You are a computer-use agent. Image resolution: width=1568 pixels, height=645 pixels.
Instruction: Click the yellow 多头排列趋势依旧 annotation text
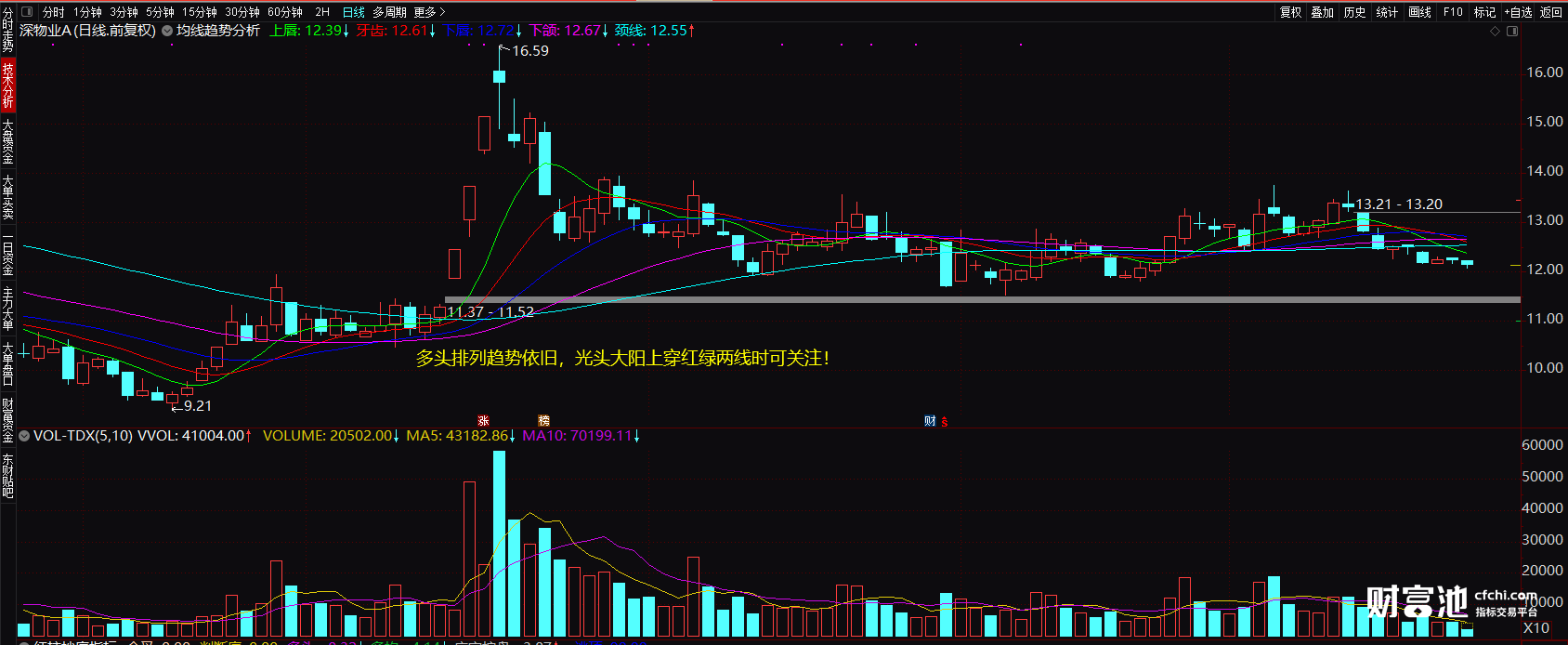622,358
